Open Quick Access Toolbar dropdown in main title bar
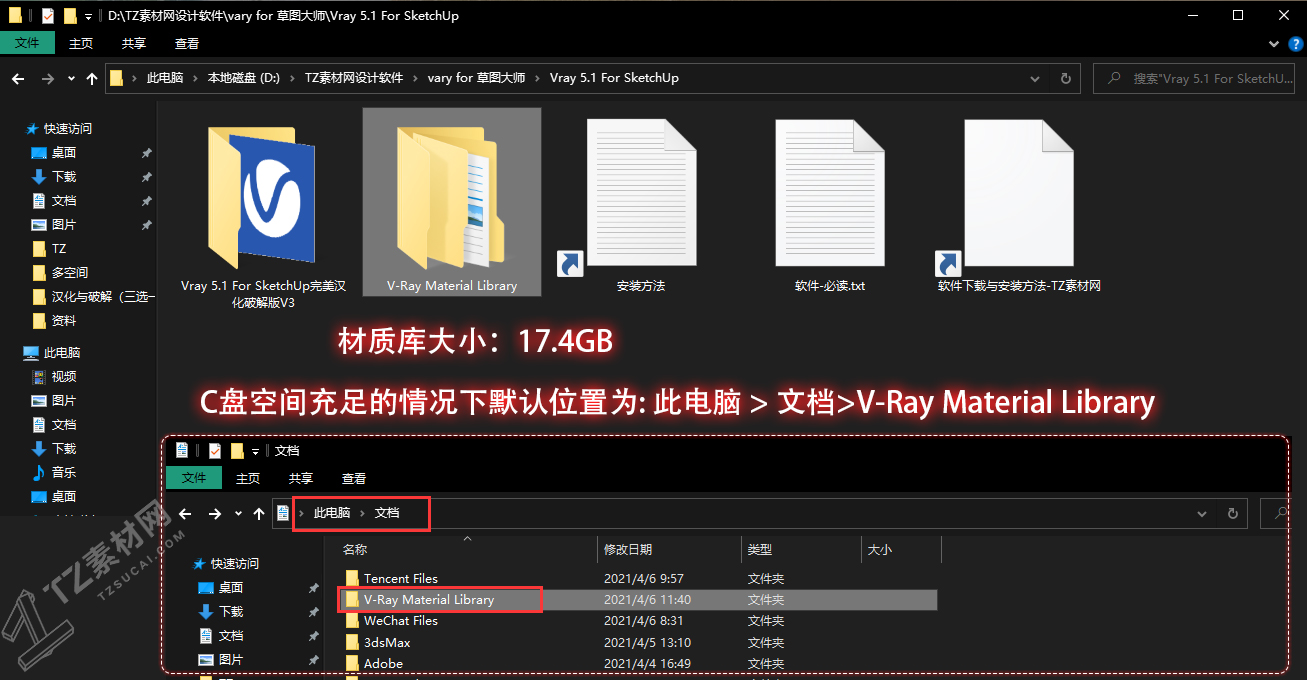 click(88, 17)
